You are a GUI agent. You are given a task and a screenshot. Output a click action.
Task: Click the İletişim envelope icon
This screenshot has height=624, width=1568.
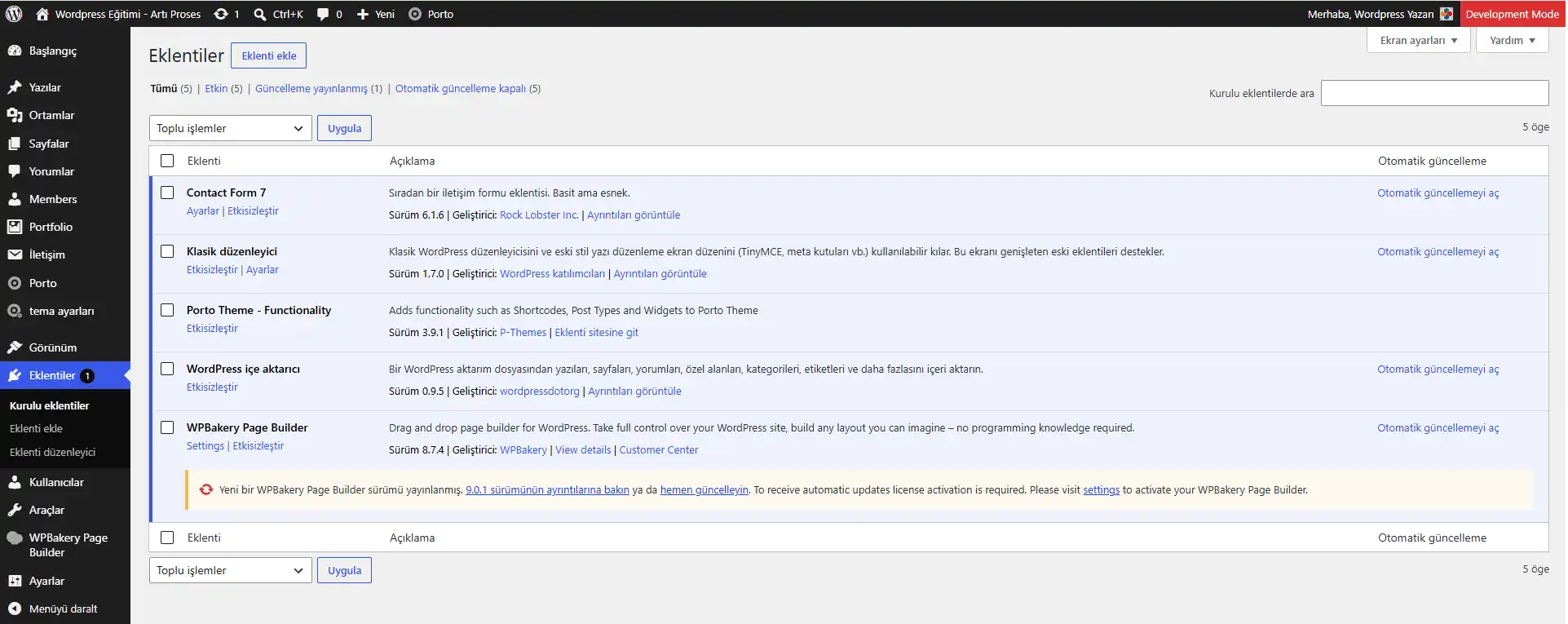(15, 254)
